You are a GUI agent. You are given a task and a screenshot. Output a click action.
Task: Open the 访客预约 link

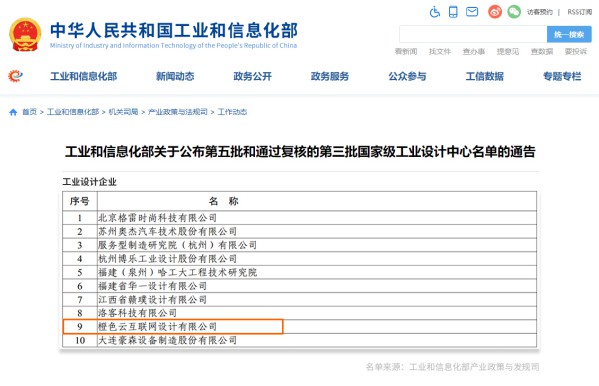[x=540, y=12]
